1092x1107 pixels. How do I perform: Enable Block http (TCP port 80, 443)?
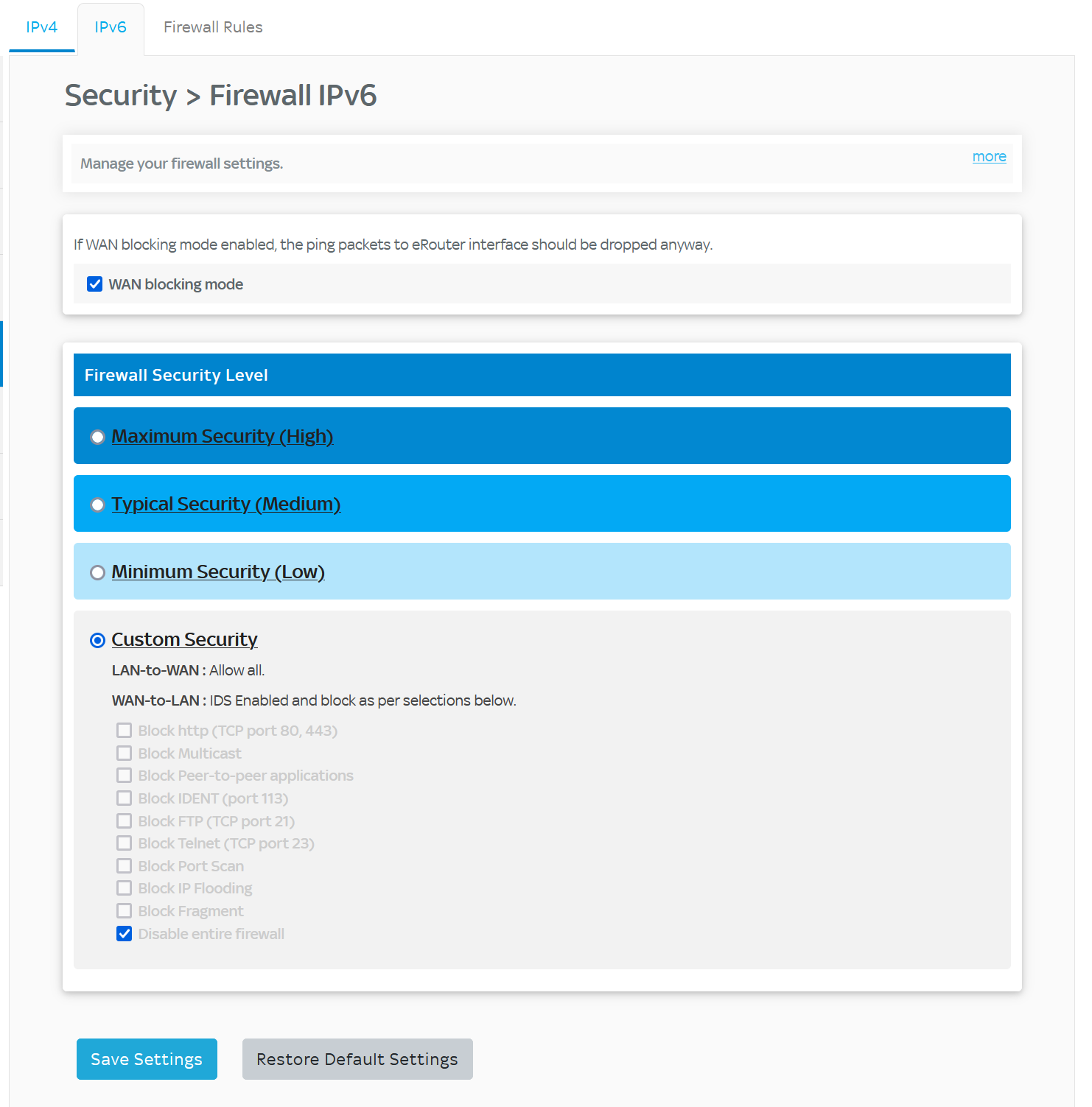[124, 730]
